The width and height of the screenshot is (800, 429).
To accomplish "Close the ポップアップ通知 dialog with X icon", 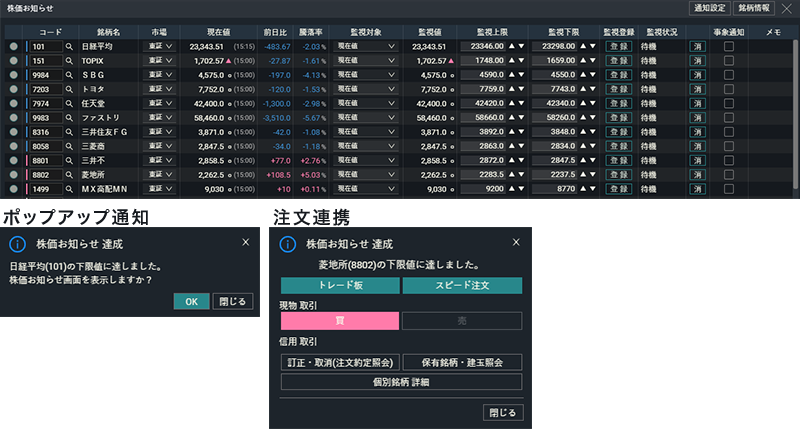I will point(246,242).
